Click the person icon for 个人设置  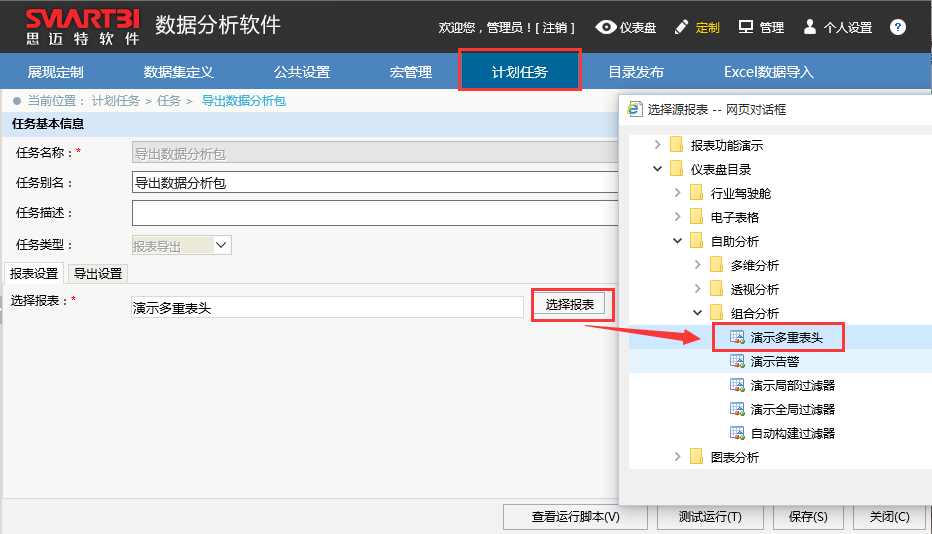point(810,27)
